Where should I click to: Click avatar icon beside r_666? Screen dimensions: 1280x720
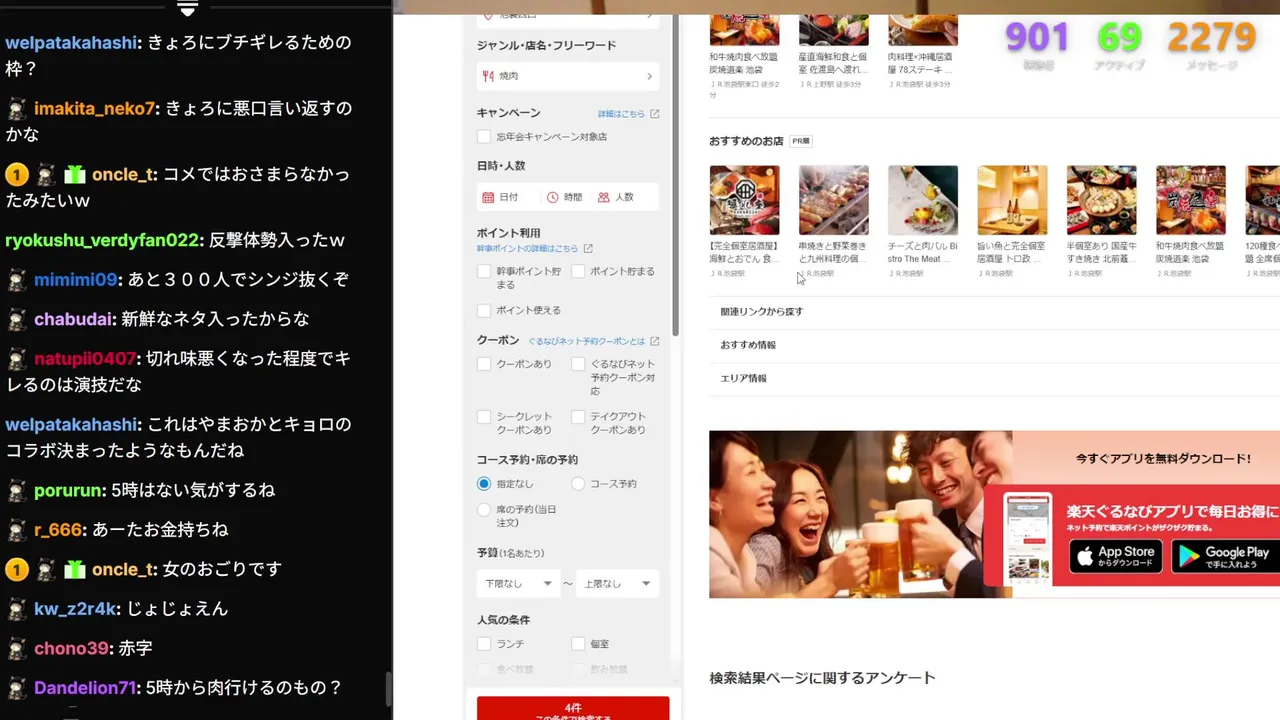[x=16, y=530]
